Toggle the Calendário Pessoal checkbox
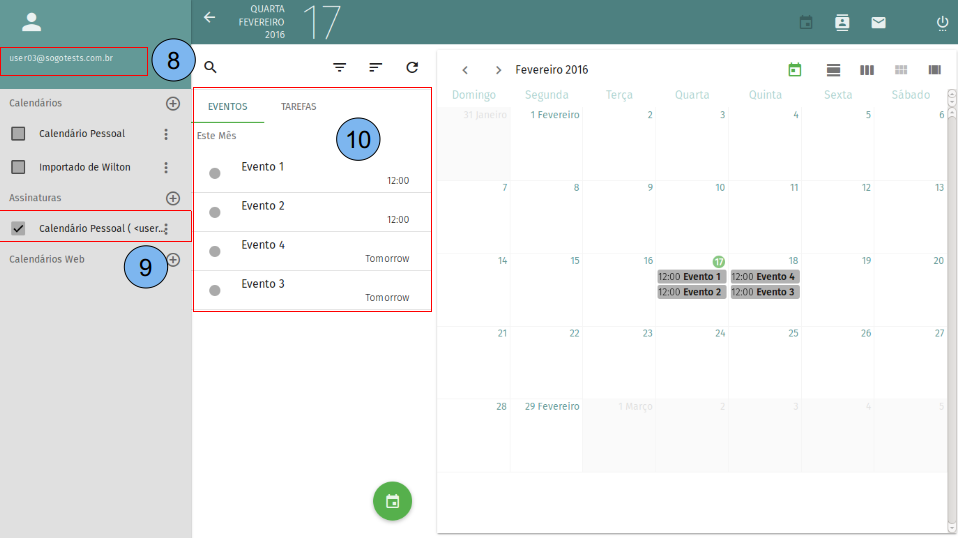 (x=18, y=134)
